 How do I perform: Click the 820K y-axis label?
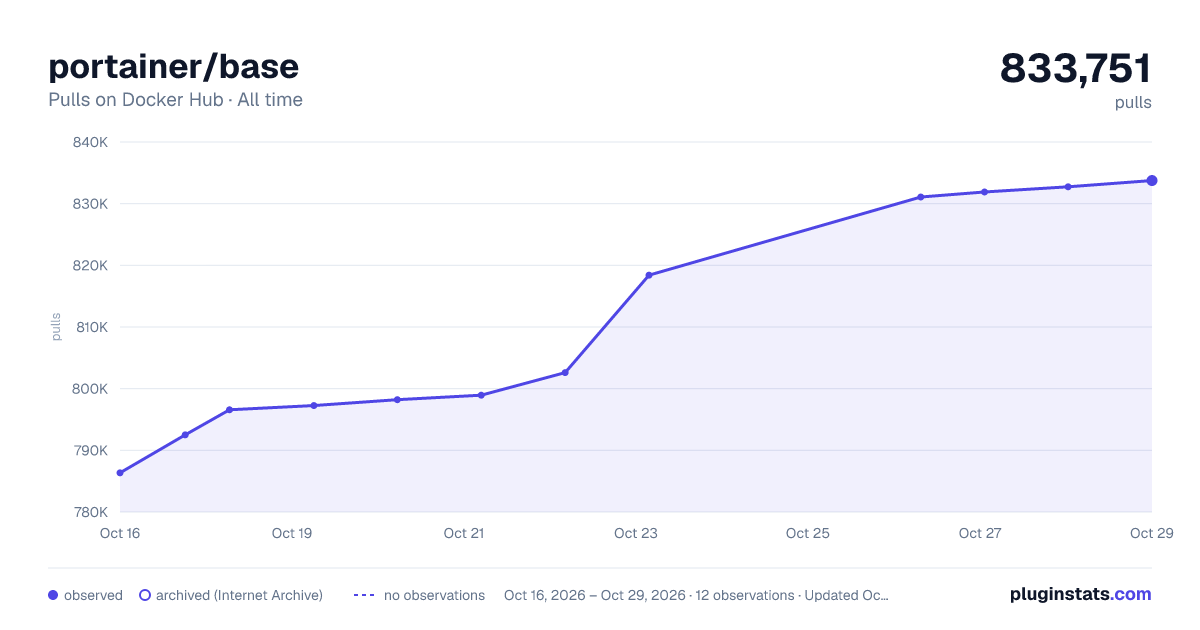(x=90, y=266)
